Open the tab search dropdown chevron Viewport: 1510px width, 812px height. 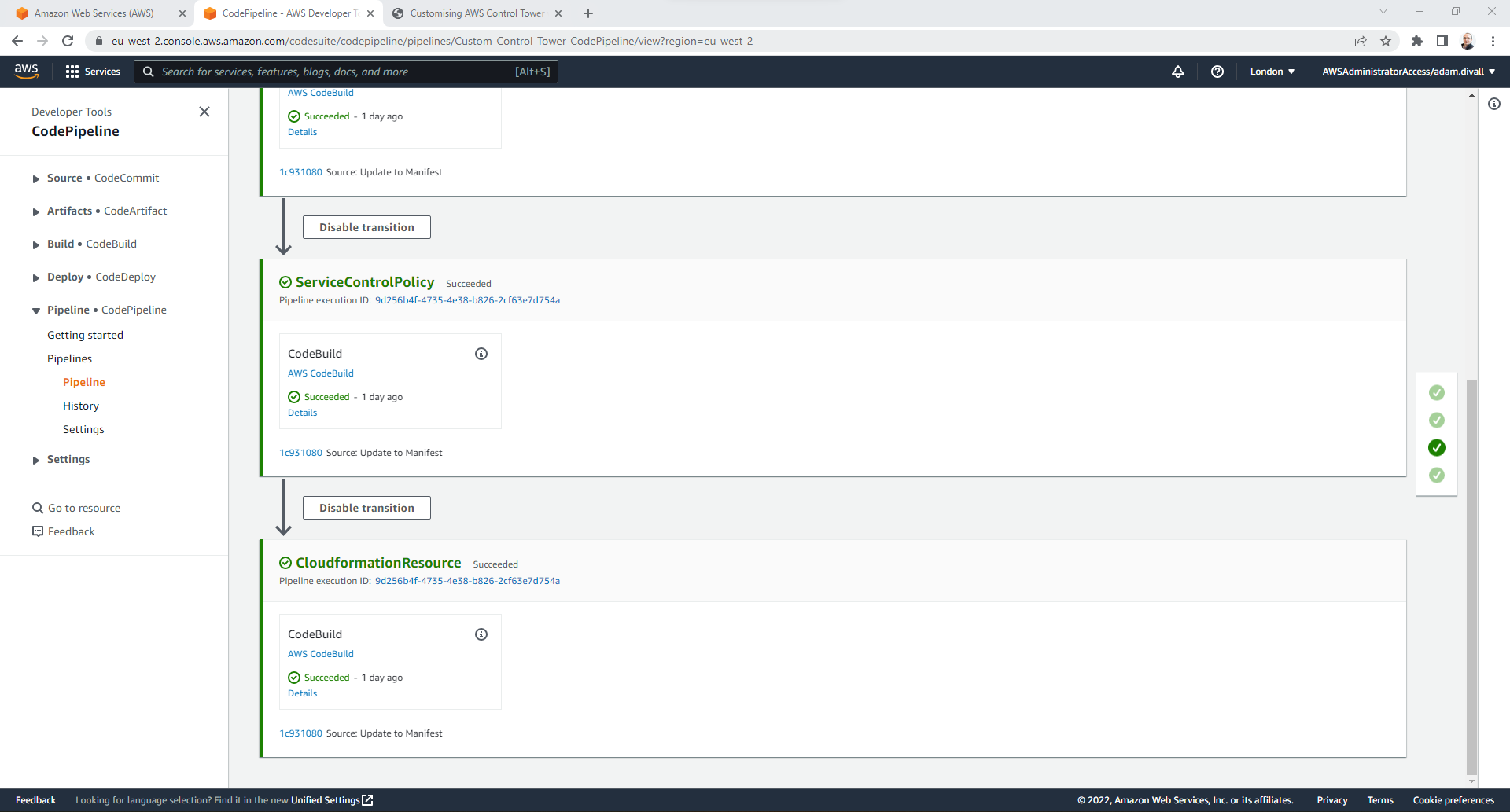(1383, 11)
